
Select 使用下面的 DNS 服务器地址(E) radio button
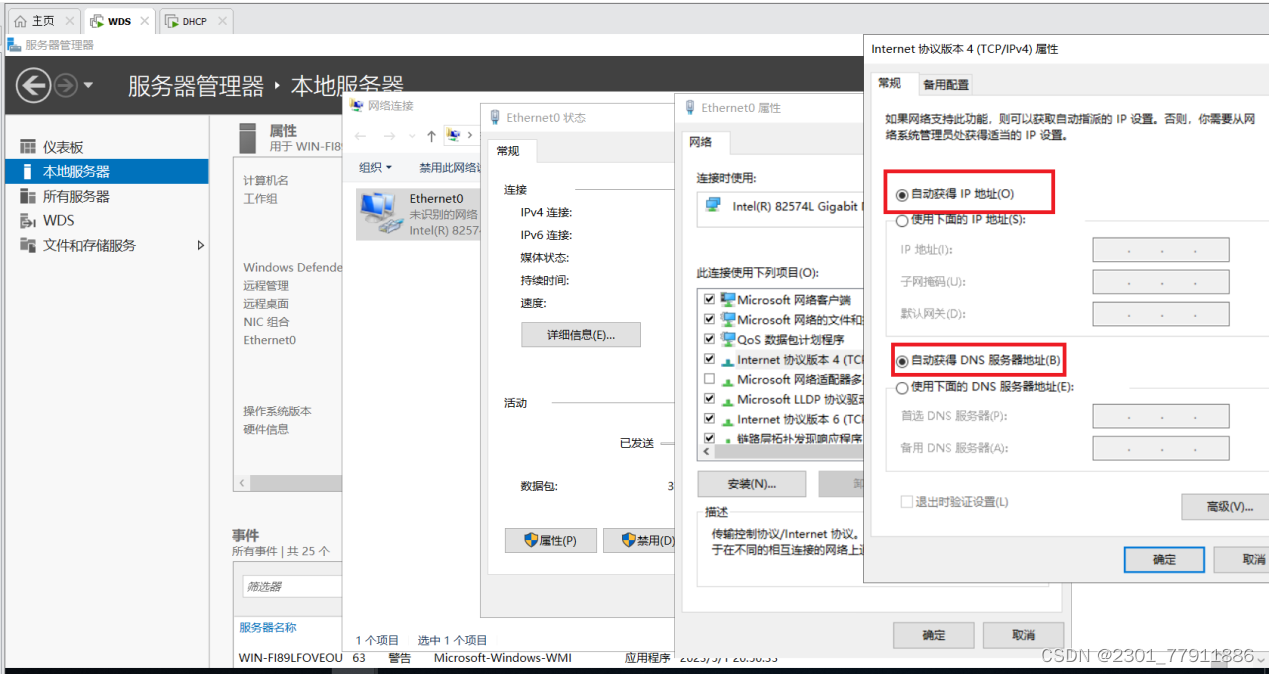903,387
